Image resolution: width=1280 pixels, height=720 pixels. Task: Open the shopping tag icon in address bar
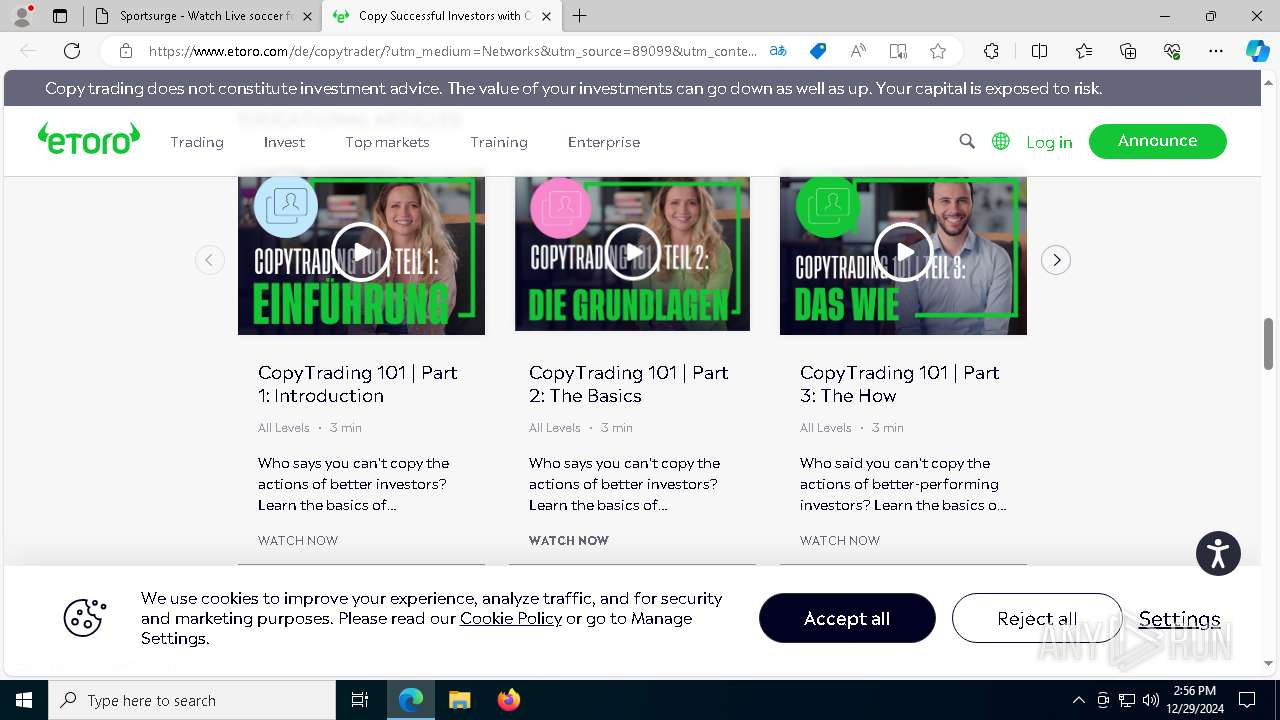coord(818,51)
